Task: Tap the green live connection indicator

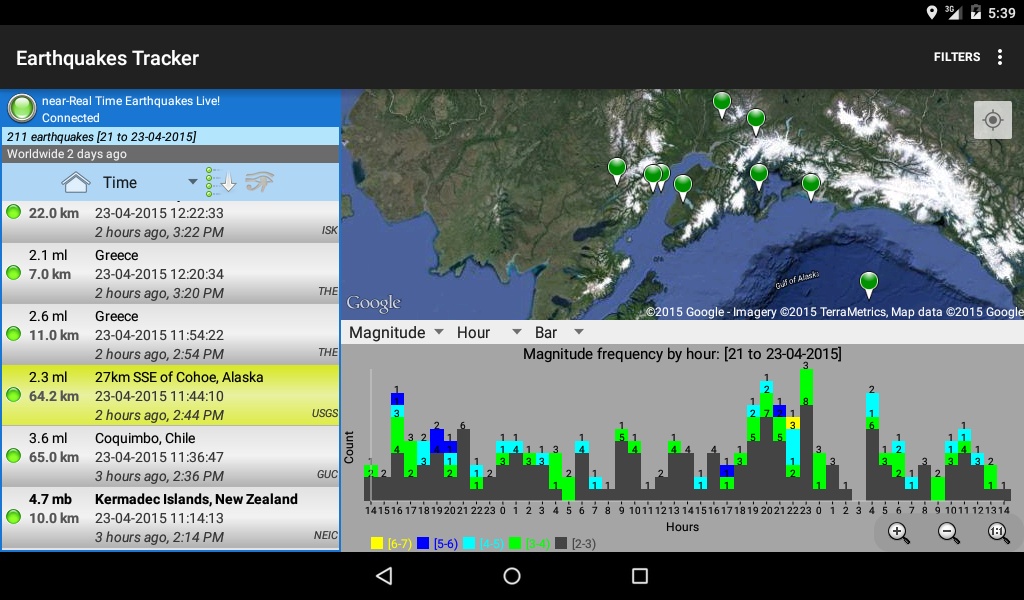Action: pyautogui.click(x=22, y=108)
